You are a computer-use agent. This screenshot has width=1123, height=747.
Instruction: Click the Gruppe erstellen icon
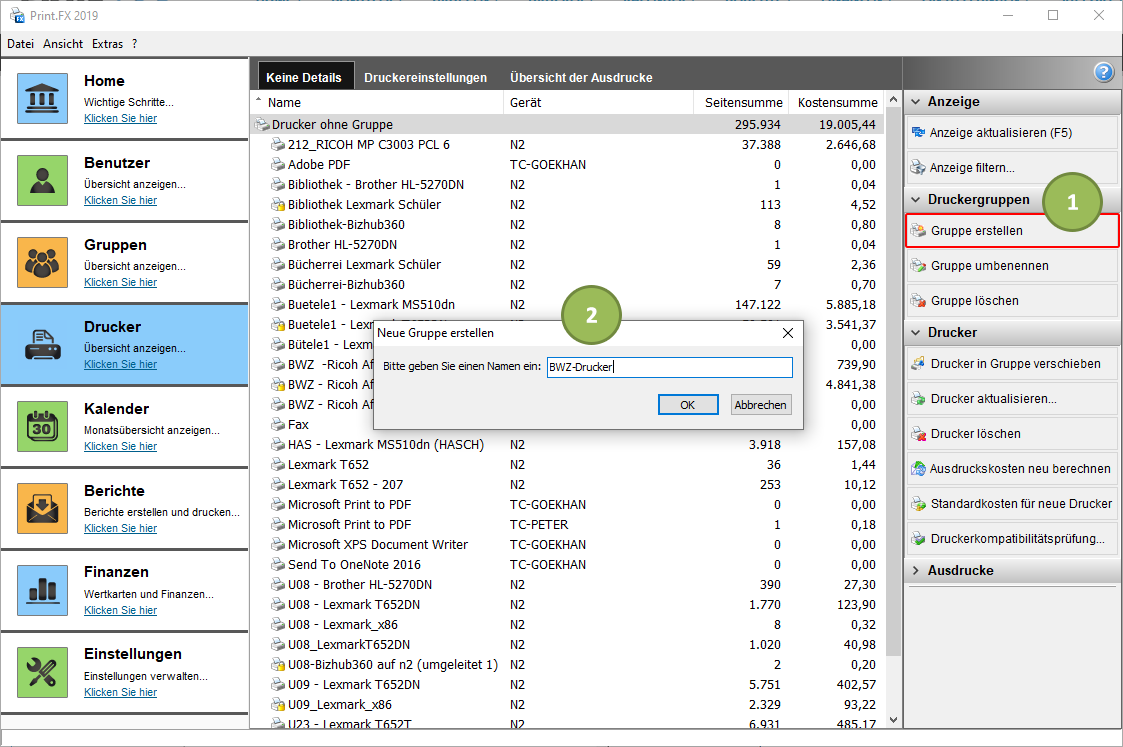point(918,231)
